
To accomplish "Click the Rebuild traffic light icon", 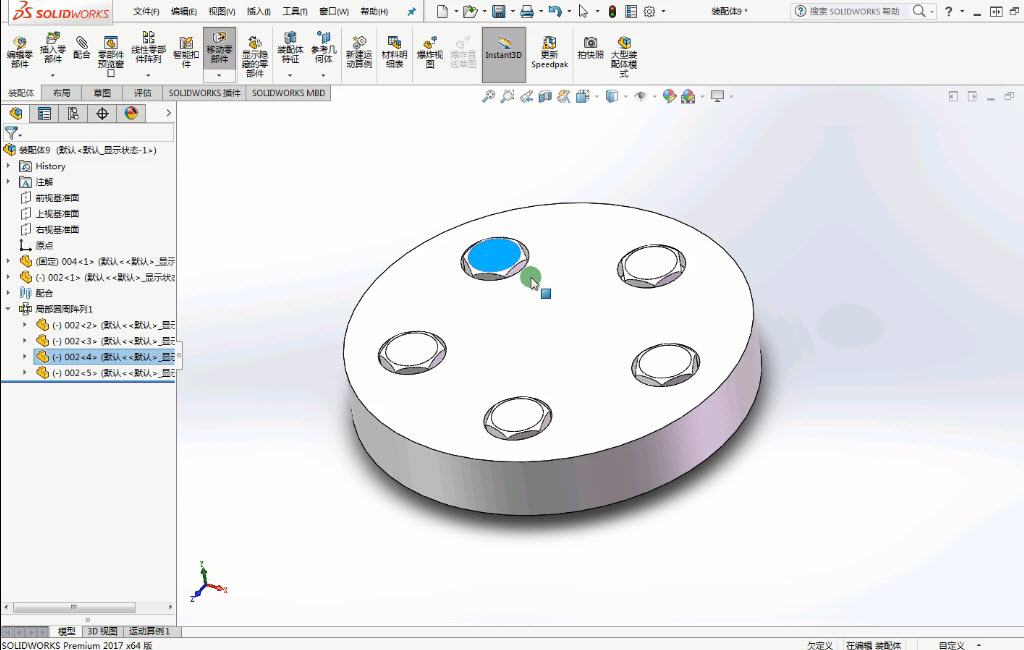I will point(612,11).
